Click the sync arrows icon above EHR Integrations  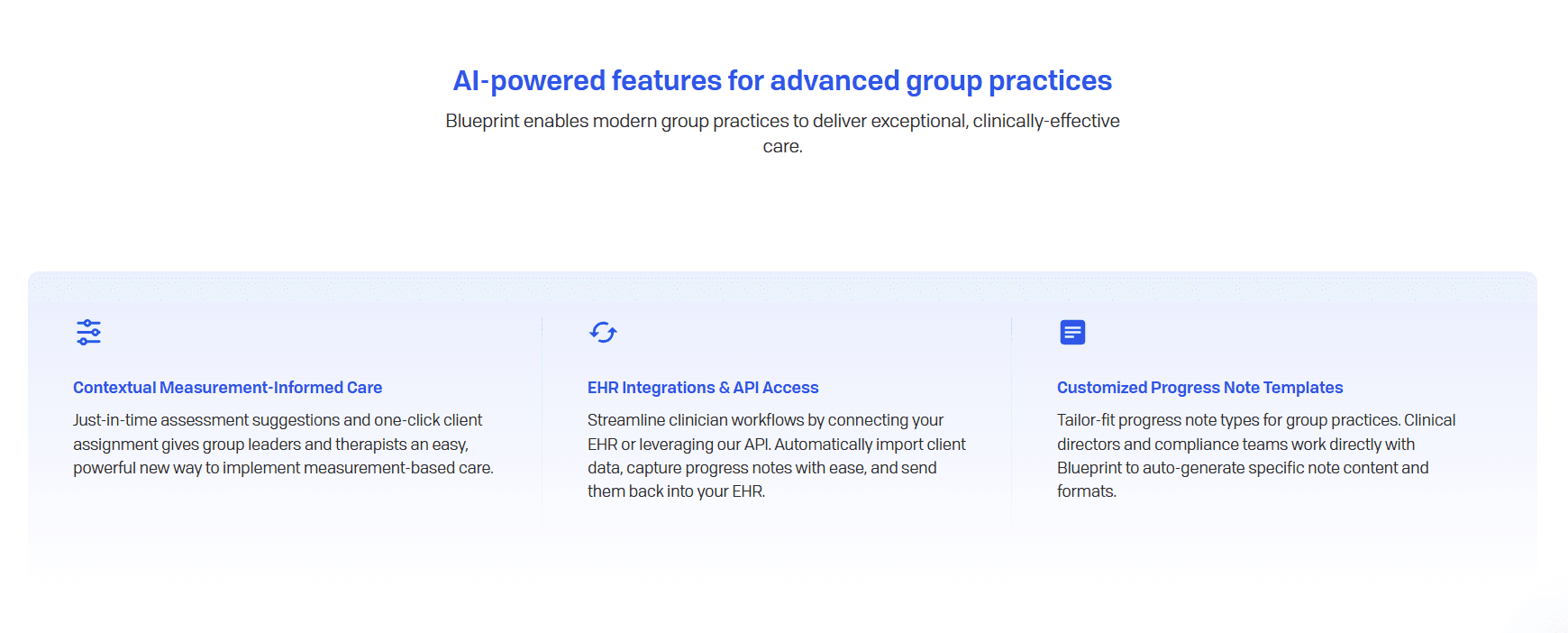[603, 333]
